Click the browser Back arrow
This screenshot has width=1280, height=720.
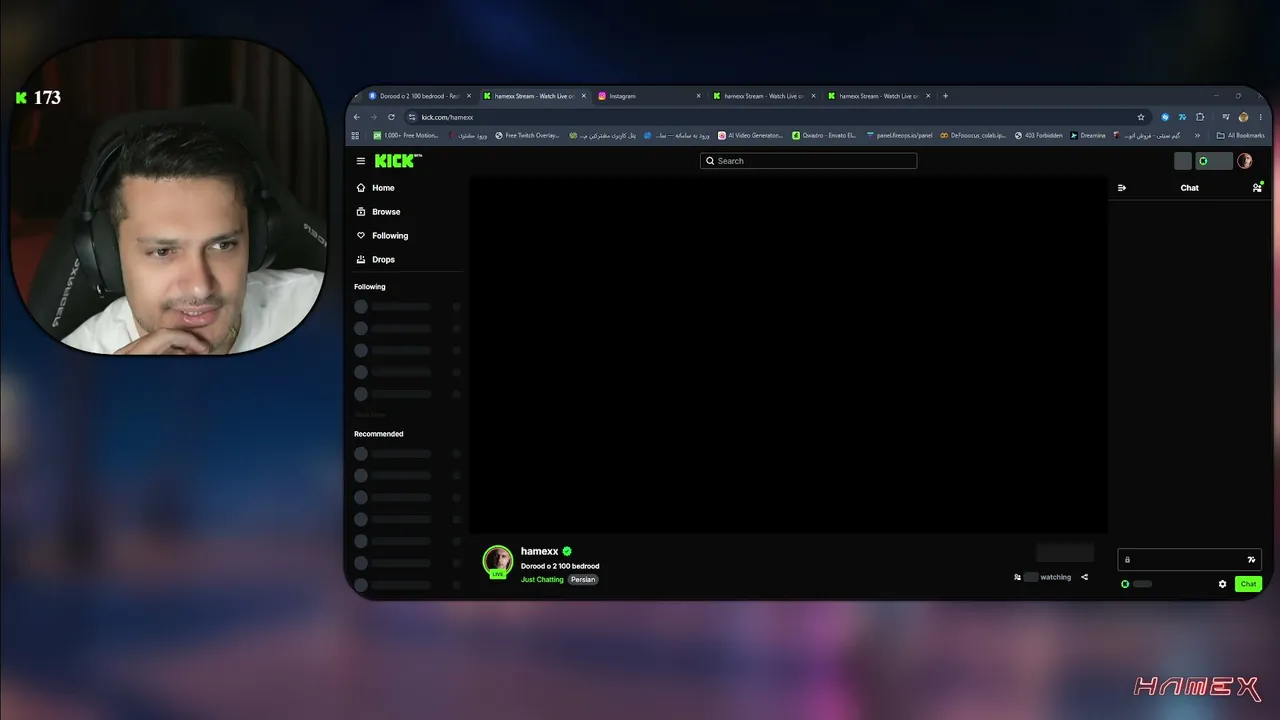pyautogui.click(x=357, y=117)
